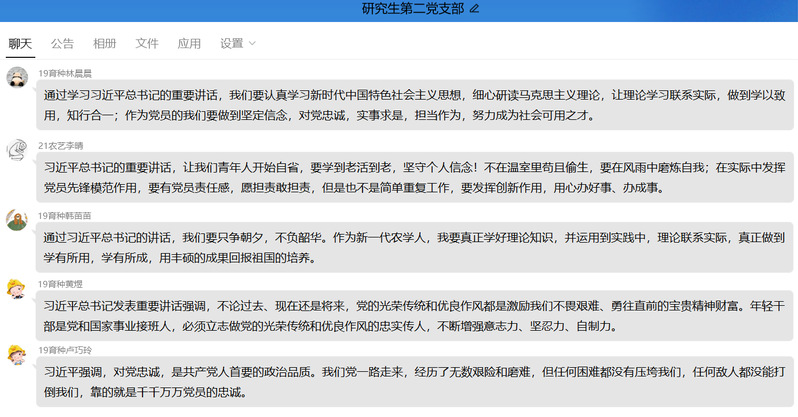Image resolution: width=798 pixels, height=417 pixels.
Task: Open the 公告 tab
Action: tap(62, 44)
